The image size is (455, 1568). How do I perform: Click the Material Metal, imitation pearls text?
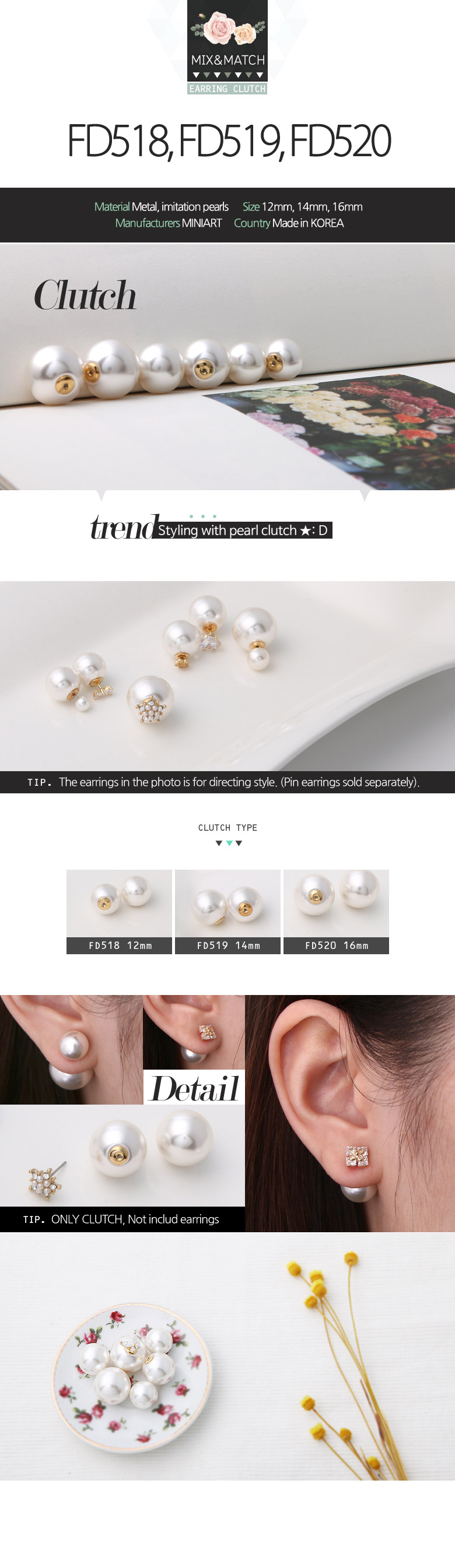[x=162, y=207]
